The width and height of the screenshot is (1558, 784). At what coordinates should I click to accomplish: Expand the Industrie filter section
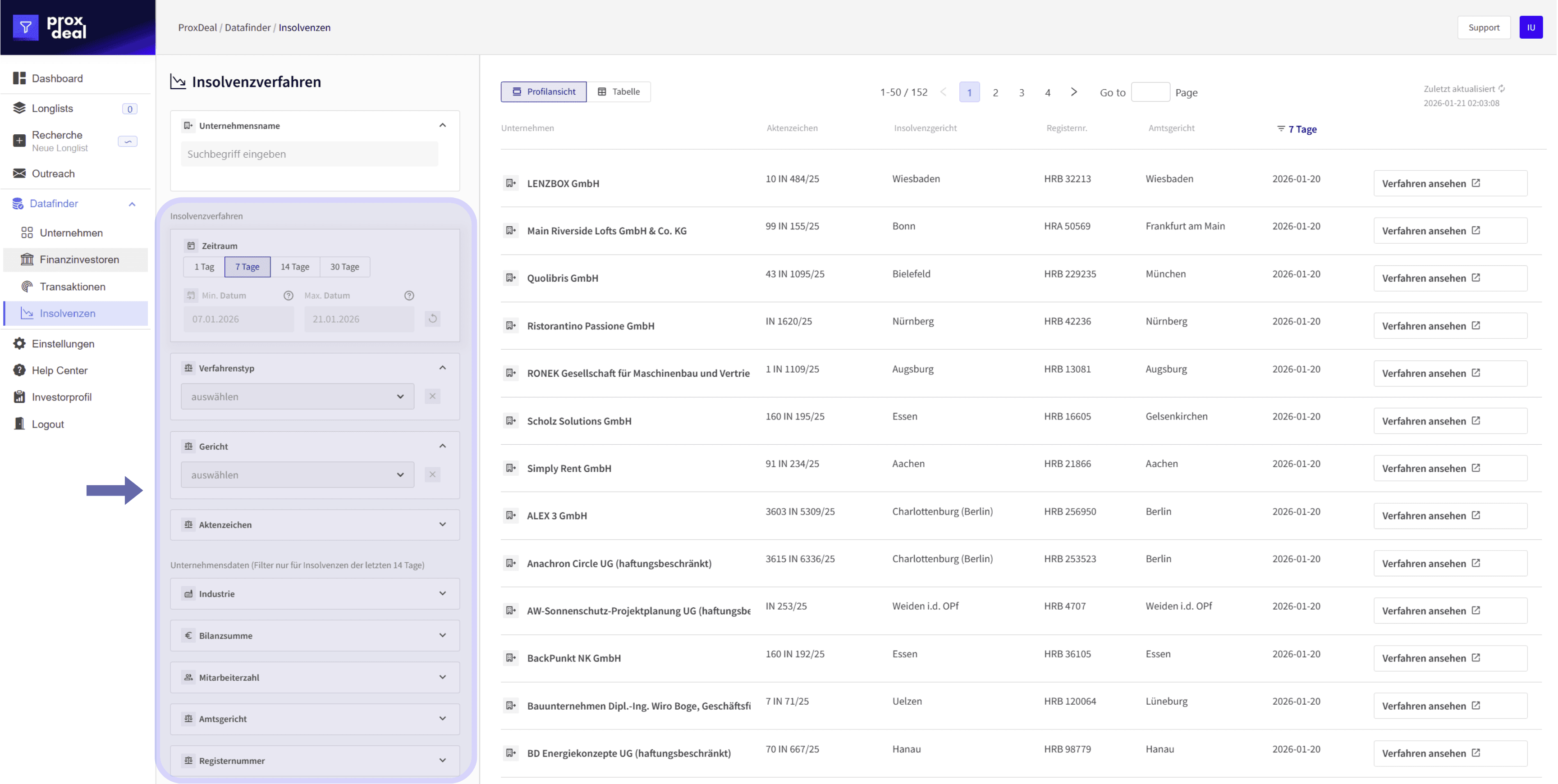click(442, 593)
